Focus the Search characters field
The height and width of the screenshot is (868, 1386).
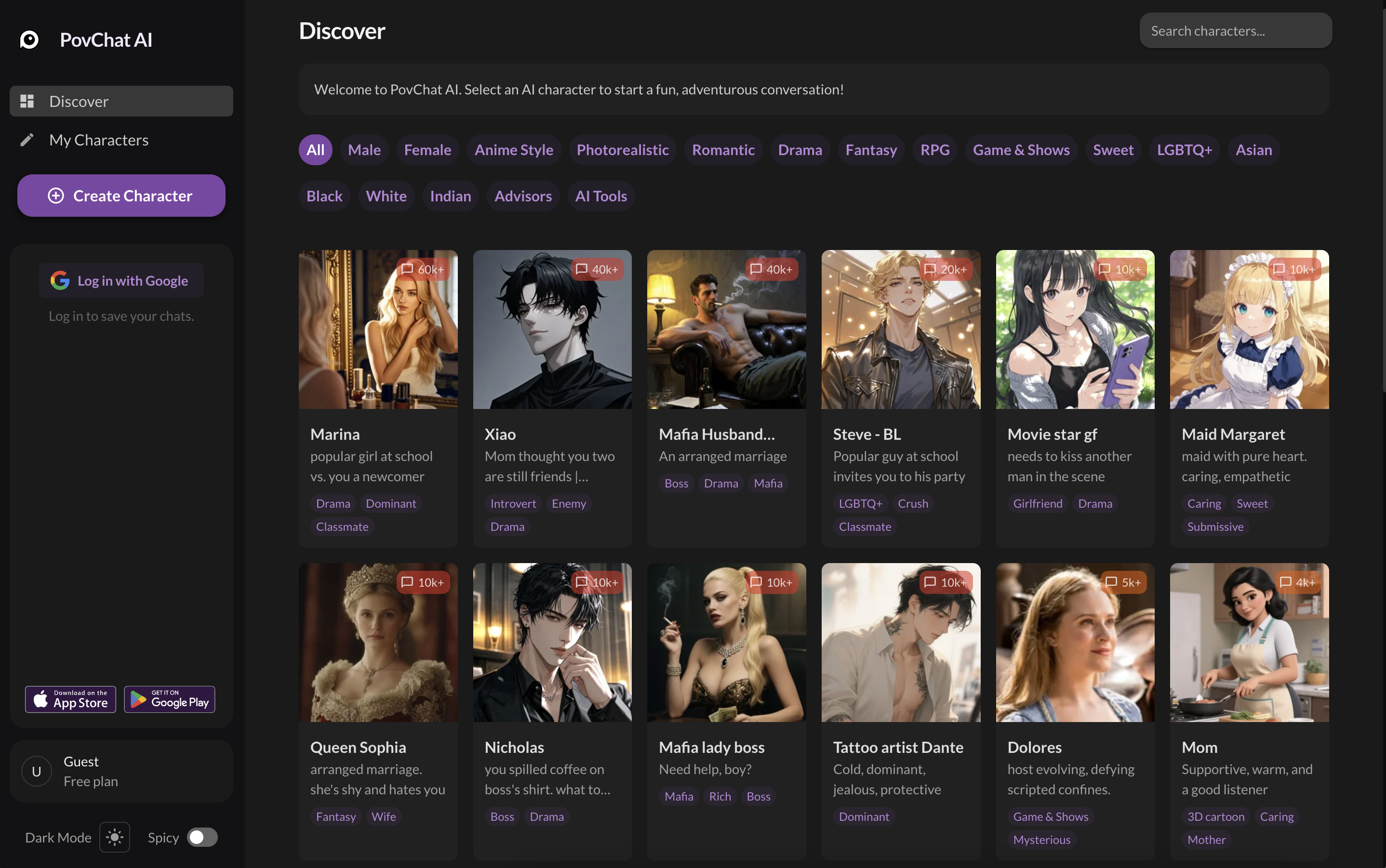1235,31
